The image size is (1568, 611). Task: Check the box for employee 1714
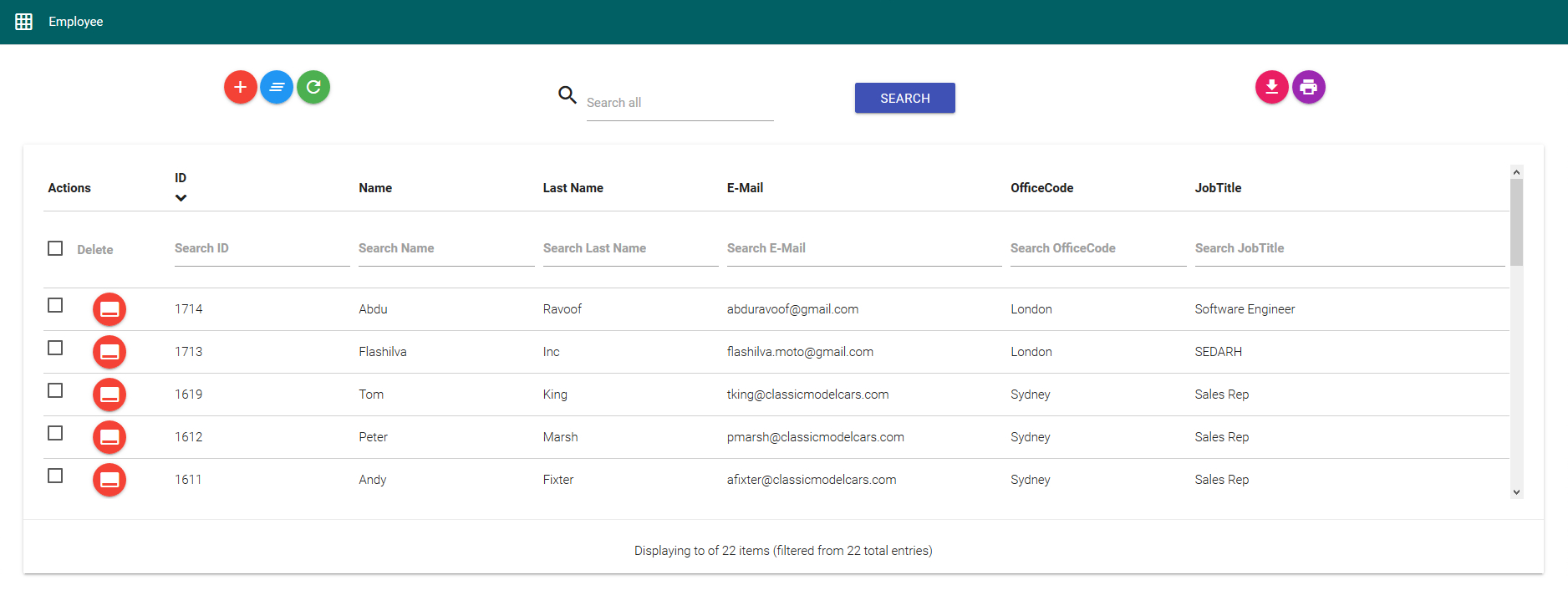[x=55, y=305]
